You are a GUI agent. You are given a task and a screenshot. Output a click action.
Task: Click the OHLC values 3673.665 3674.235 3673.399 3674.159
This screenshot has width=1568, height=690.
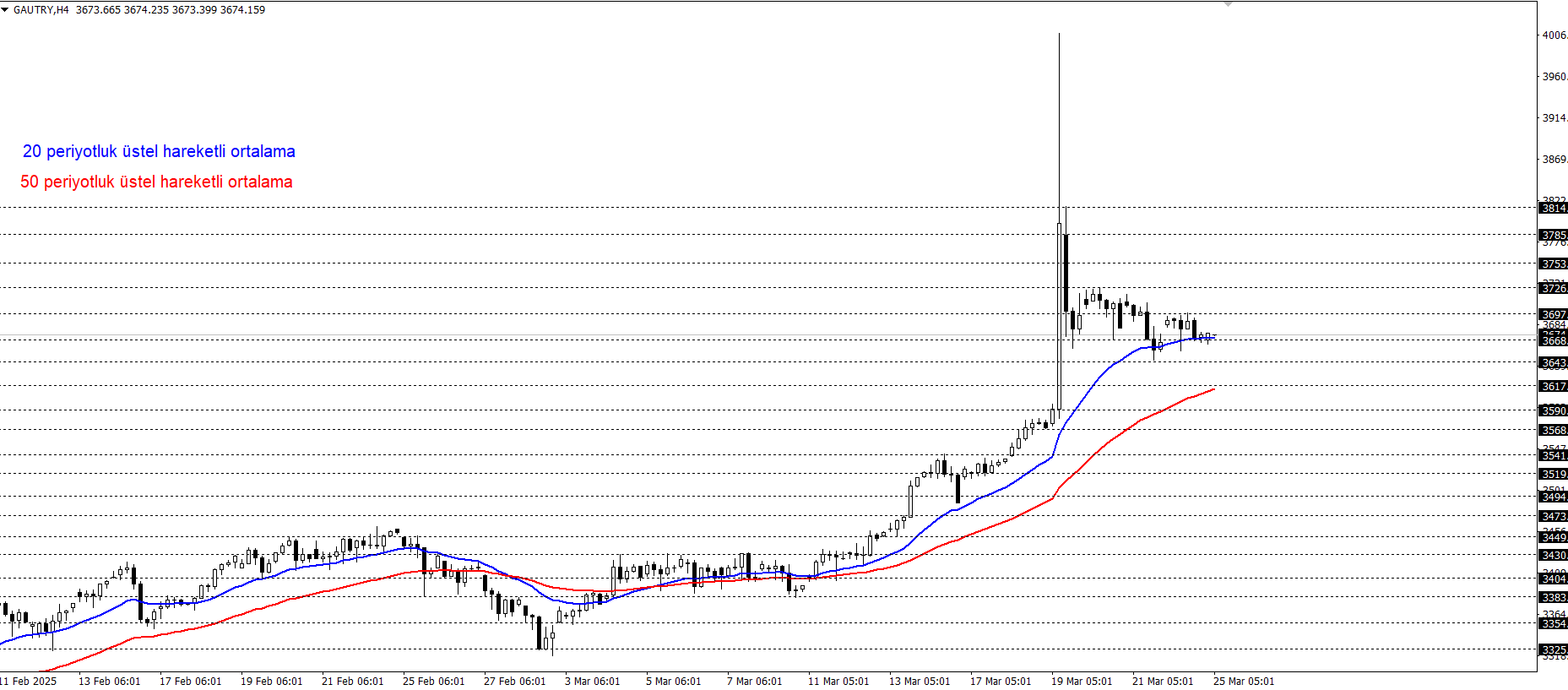tap(171, 10)
